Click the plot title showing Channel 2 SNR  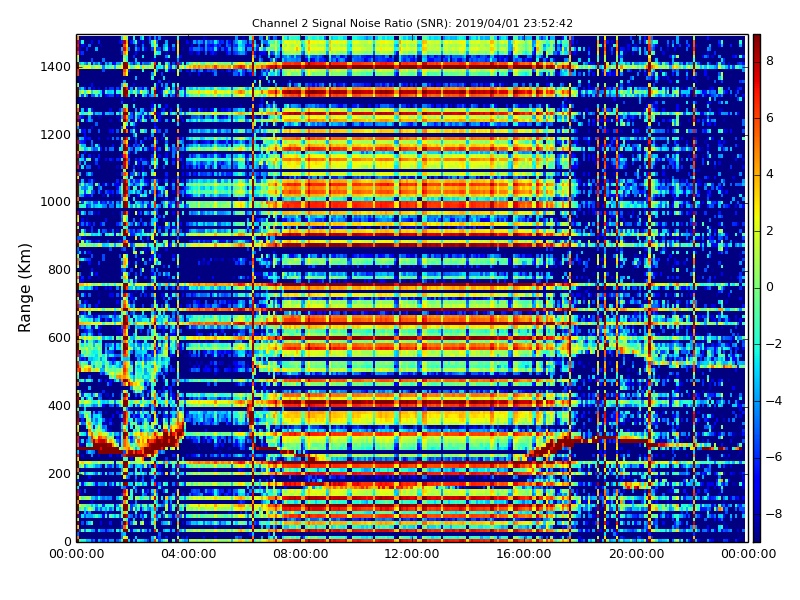[412, 23]
